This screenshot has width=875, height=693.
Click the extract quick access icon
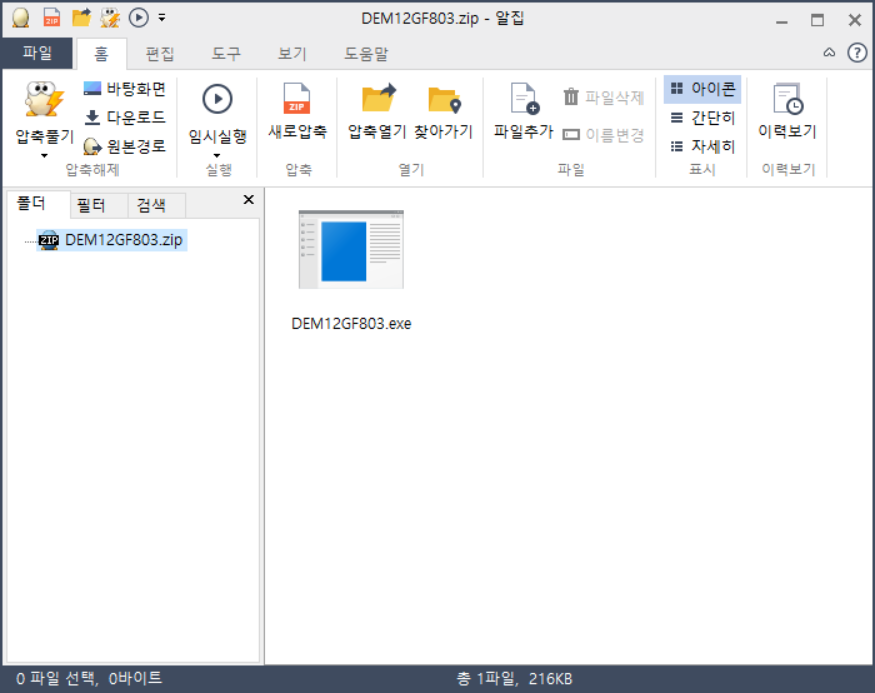tap(110, 18)
